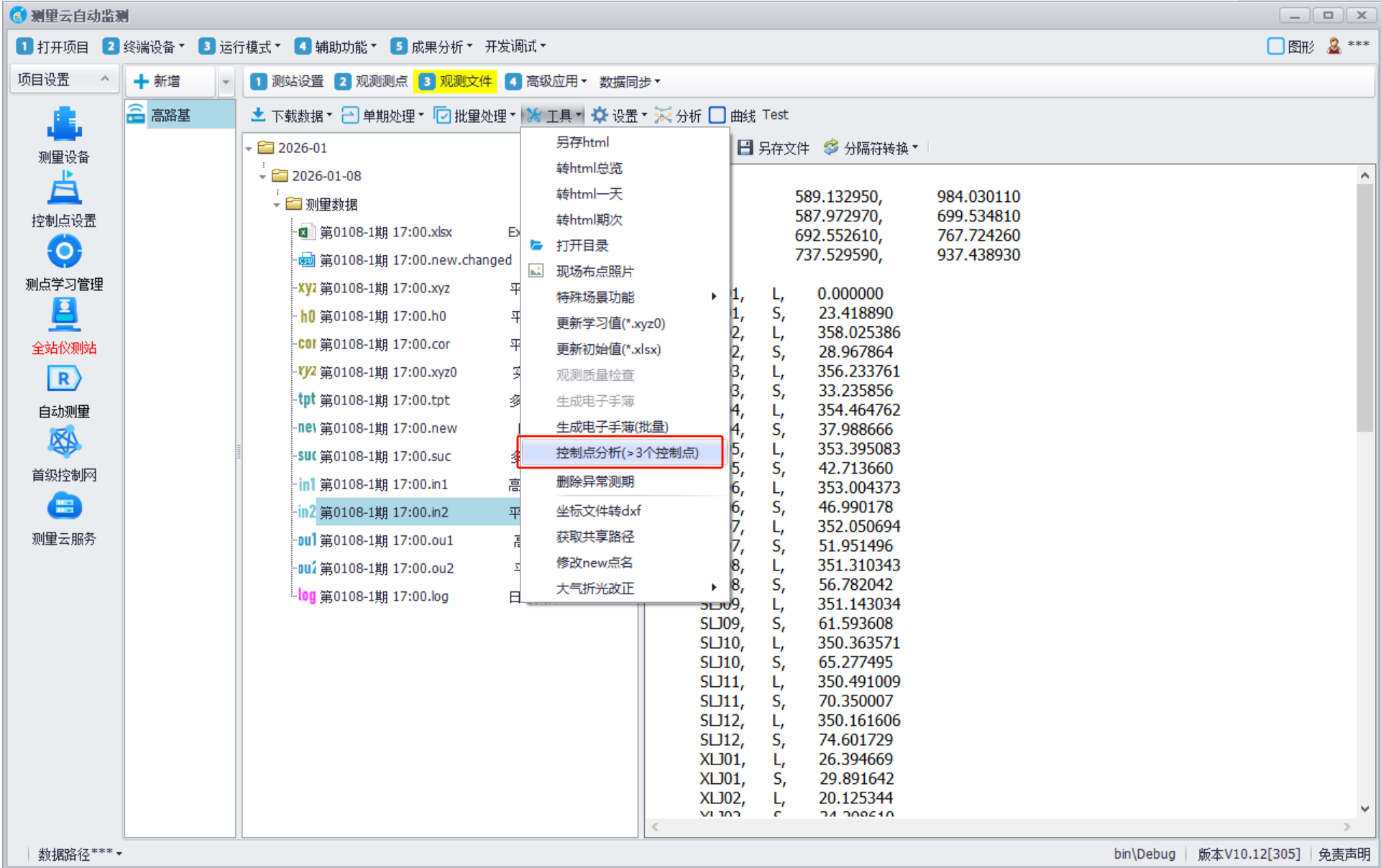Open 控制点设置 in the sidebar
The height and width of the screenshot is (868, 1381).
pos(64,189)
